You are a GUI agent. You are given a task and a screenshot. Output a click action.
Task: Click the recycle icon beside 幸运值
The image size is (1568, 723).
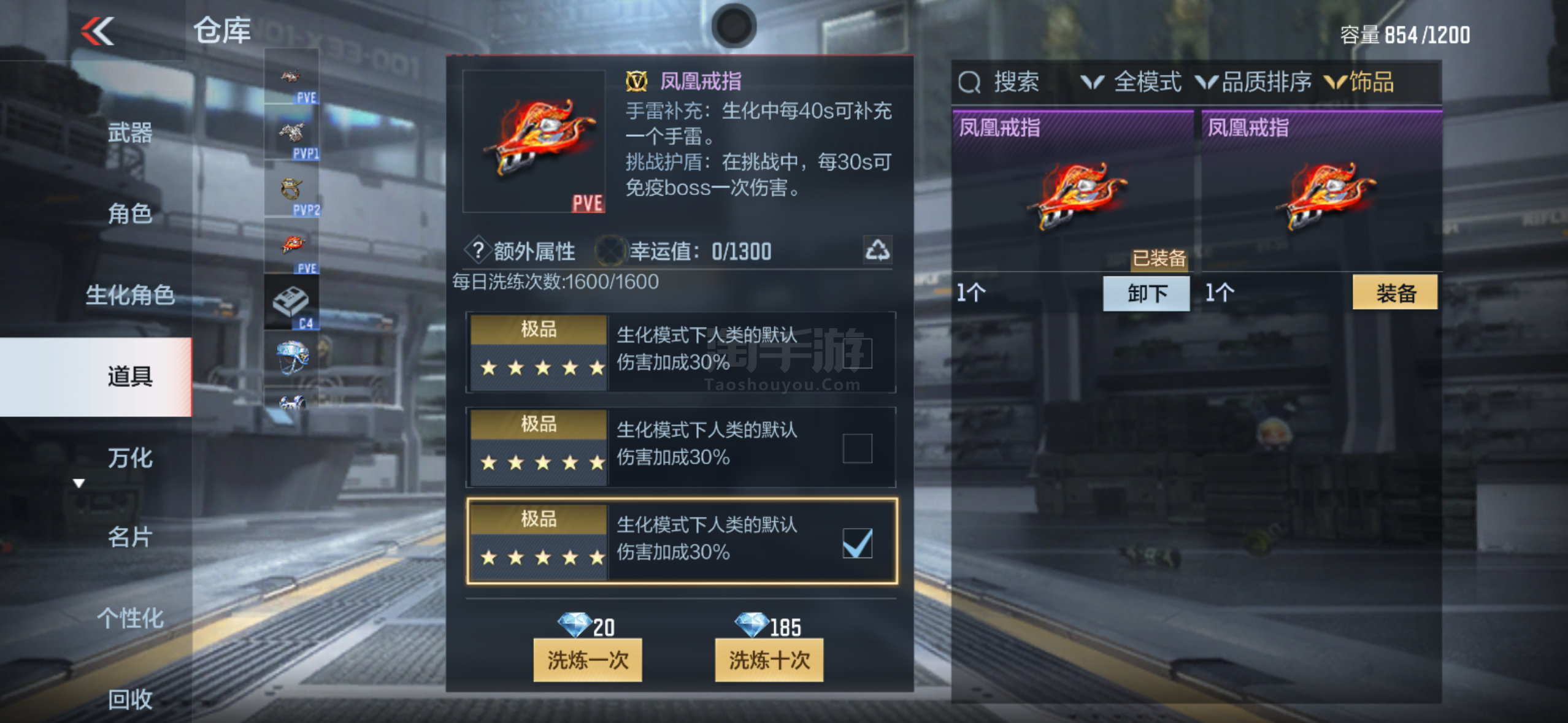tap(877, 250)
